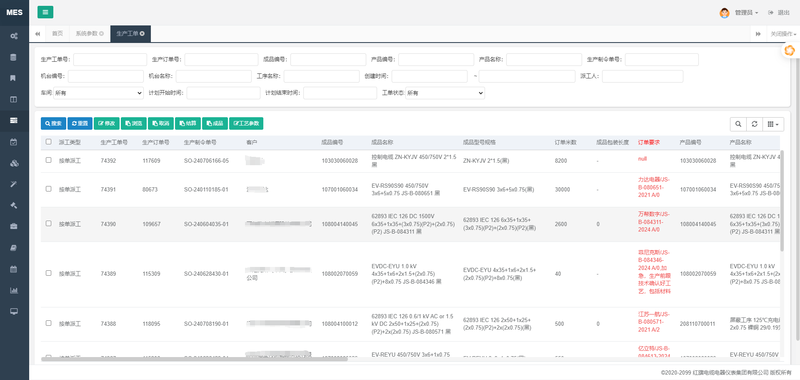Screen dimensions: 800x380
Task: Open the book sidebar icon
Action: (14, 247)
